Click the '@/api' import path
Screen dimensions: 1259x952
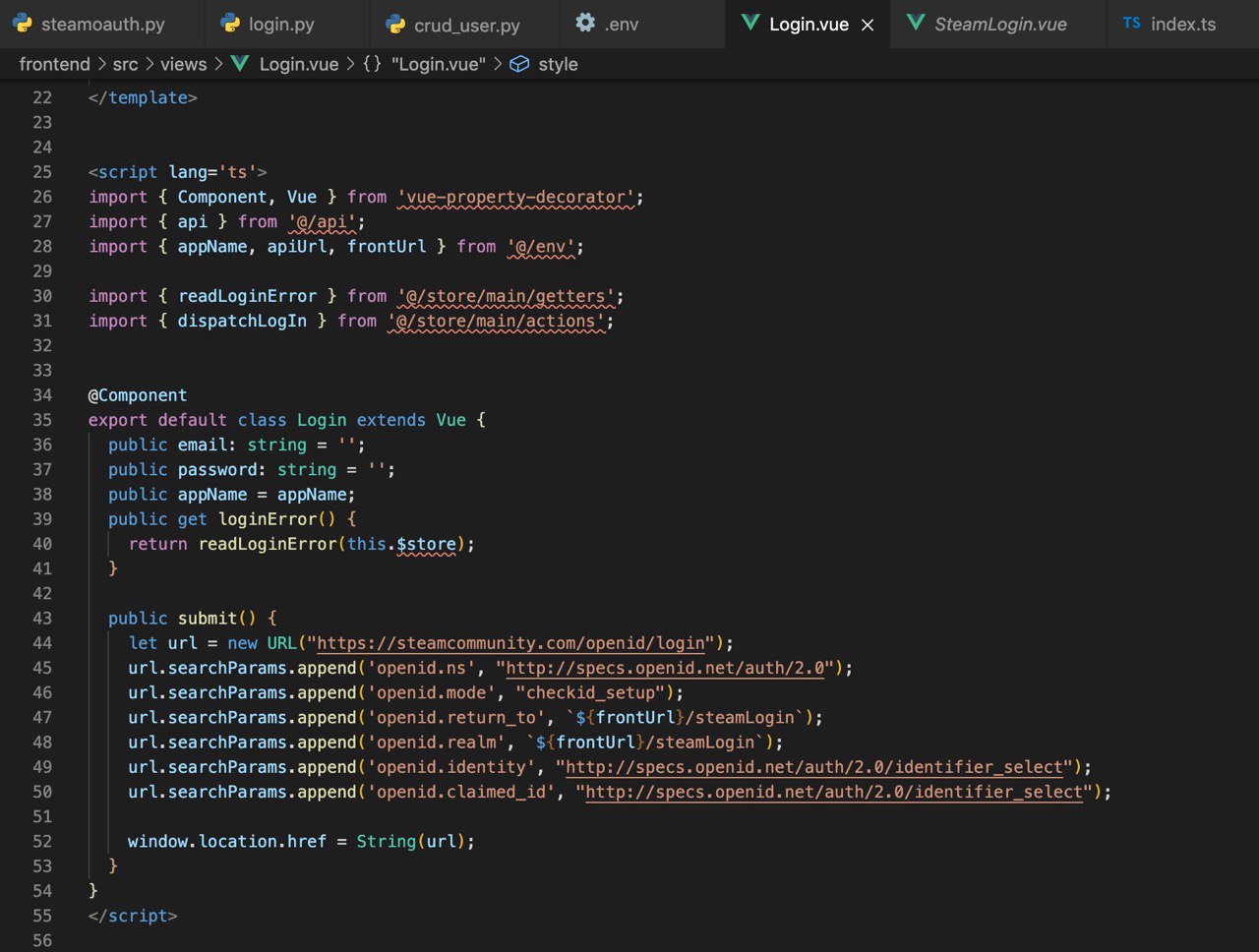point(323,222)
